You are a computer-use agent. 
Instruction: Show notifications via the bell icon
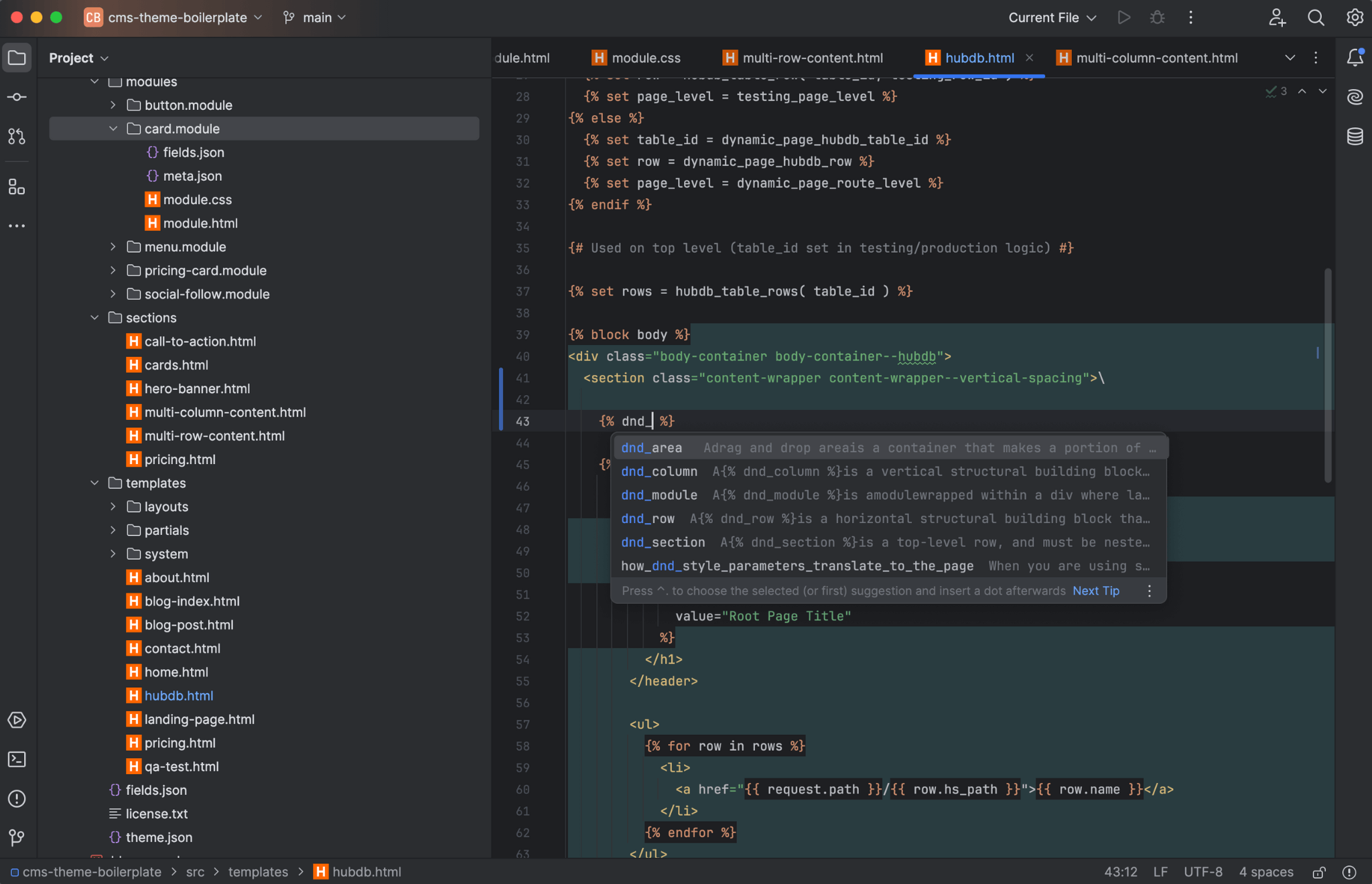coord(1355,57)
